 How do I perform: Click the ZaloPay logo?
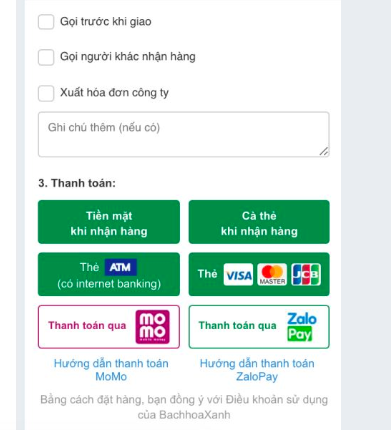pos(302,327)
